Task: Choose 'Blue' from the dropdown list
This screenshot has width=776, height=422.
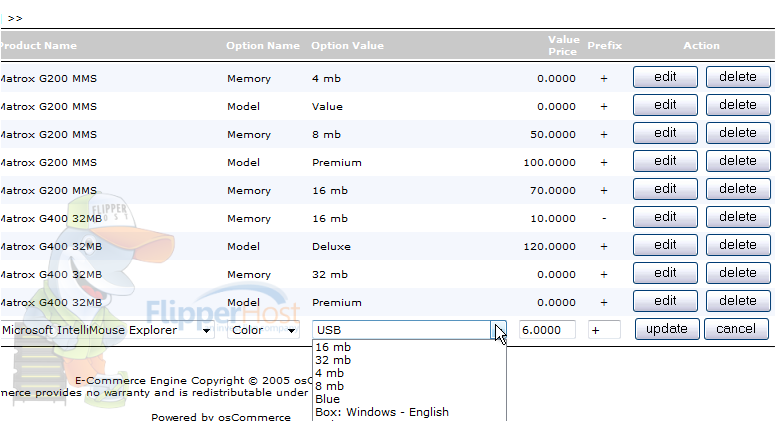Action: point(328,399)
